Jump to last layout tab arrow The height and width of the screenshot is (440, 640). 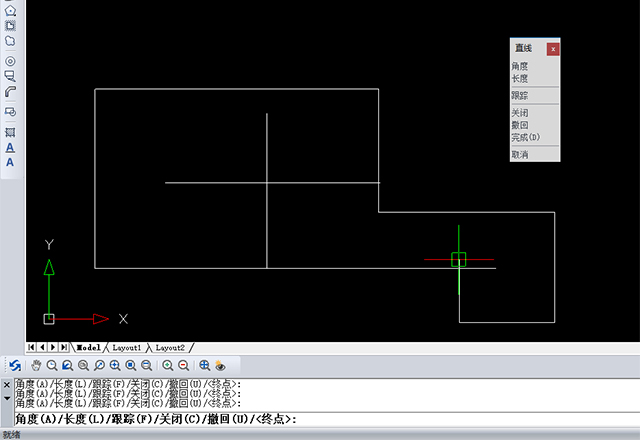click(x=63, y=347)
